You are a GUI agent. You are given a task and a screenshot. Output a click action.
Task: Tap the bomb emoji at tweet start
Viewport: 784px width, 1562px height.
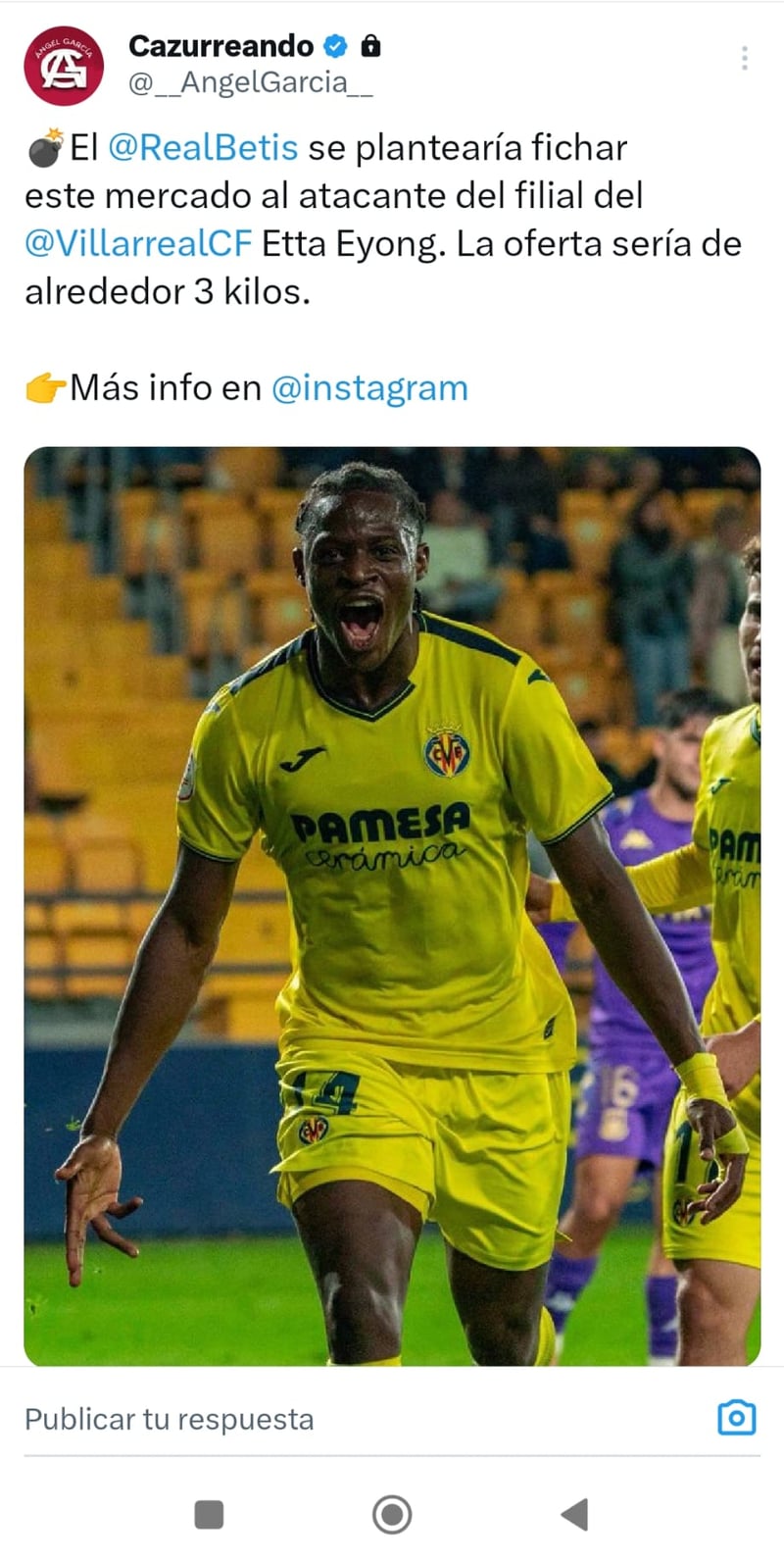pos(45,148)
